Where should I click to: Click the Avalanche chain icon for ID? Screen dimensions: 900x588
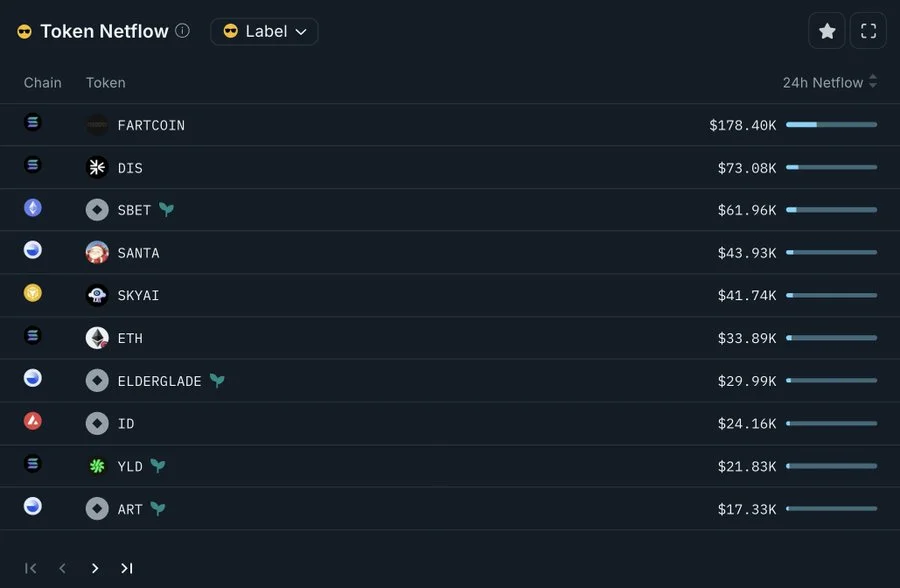click(33, 421)
